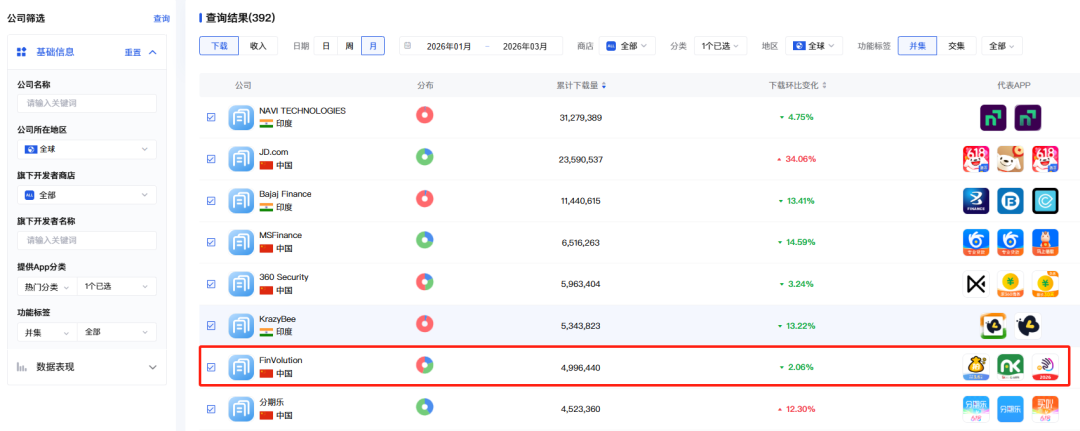Click MSFinance distribution donut chart
The height and width of the screenshot is (431, 1080).
click(425, 240)
